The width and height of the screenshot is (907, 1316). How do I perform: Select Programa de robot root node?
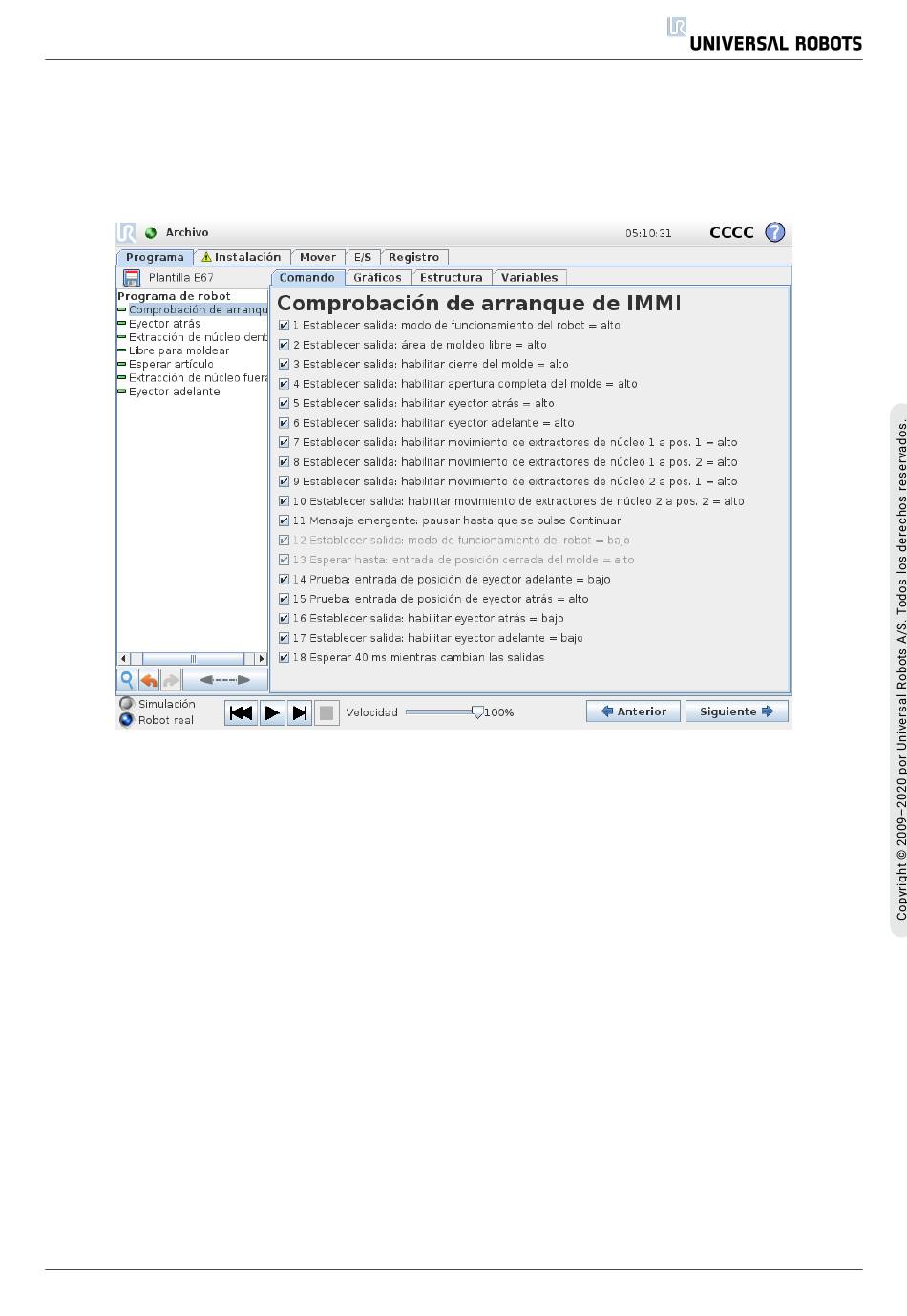click(175, 296)
